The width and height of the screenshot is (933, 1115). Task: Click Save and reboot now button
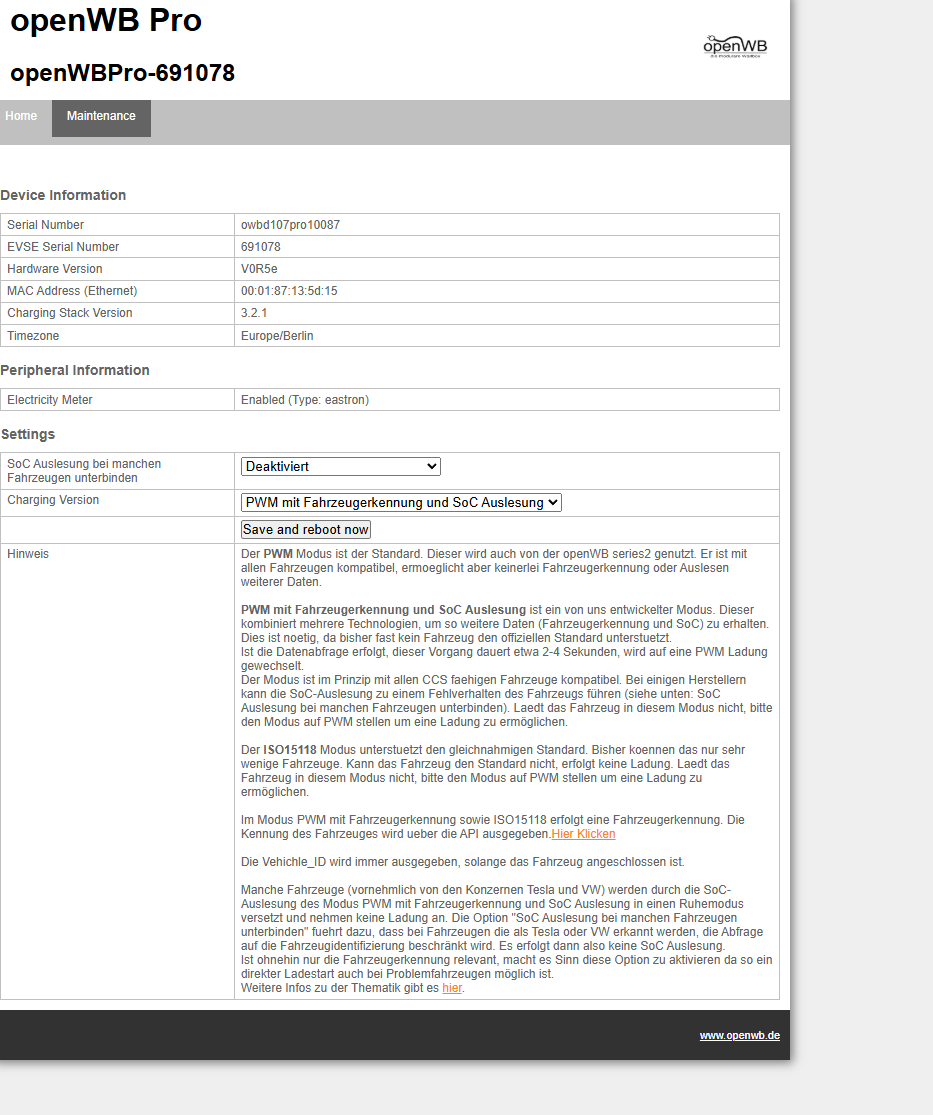point(306,530)
